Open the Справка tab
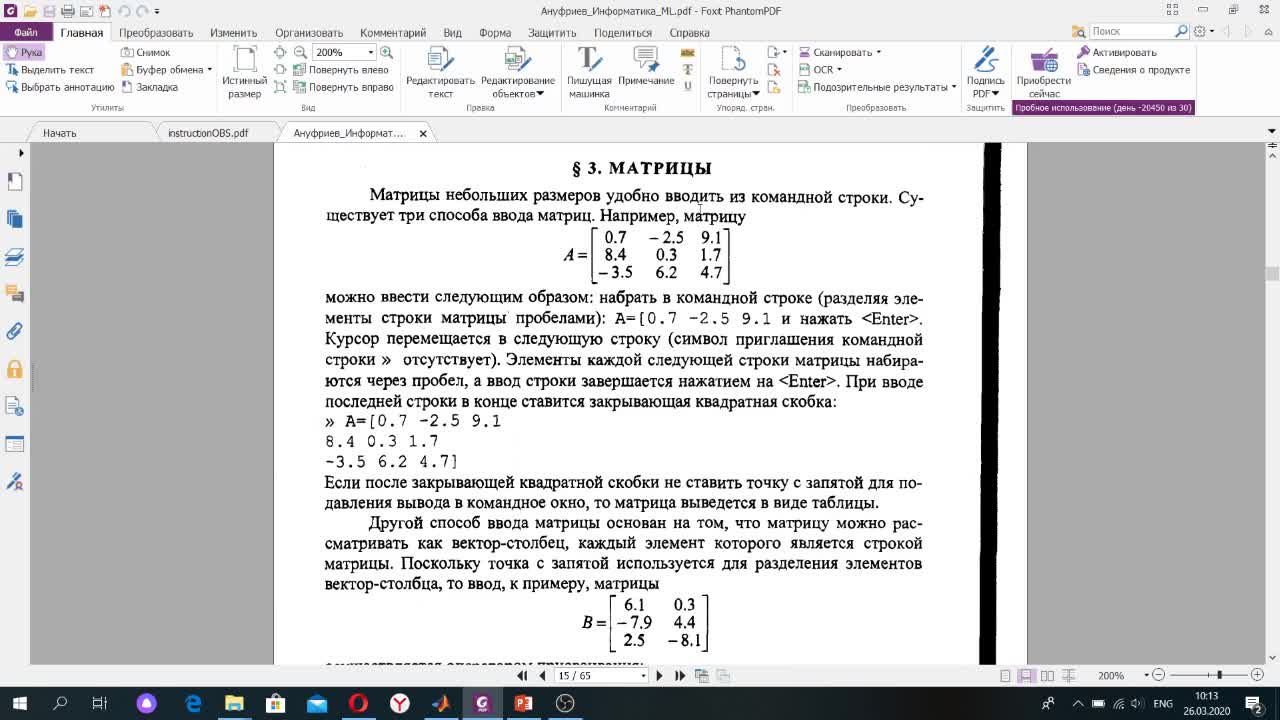Viewport: 1280px width, 720px height. [689, 32]
